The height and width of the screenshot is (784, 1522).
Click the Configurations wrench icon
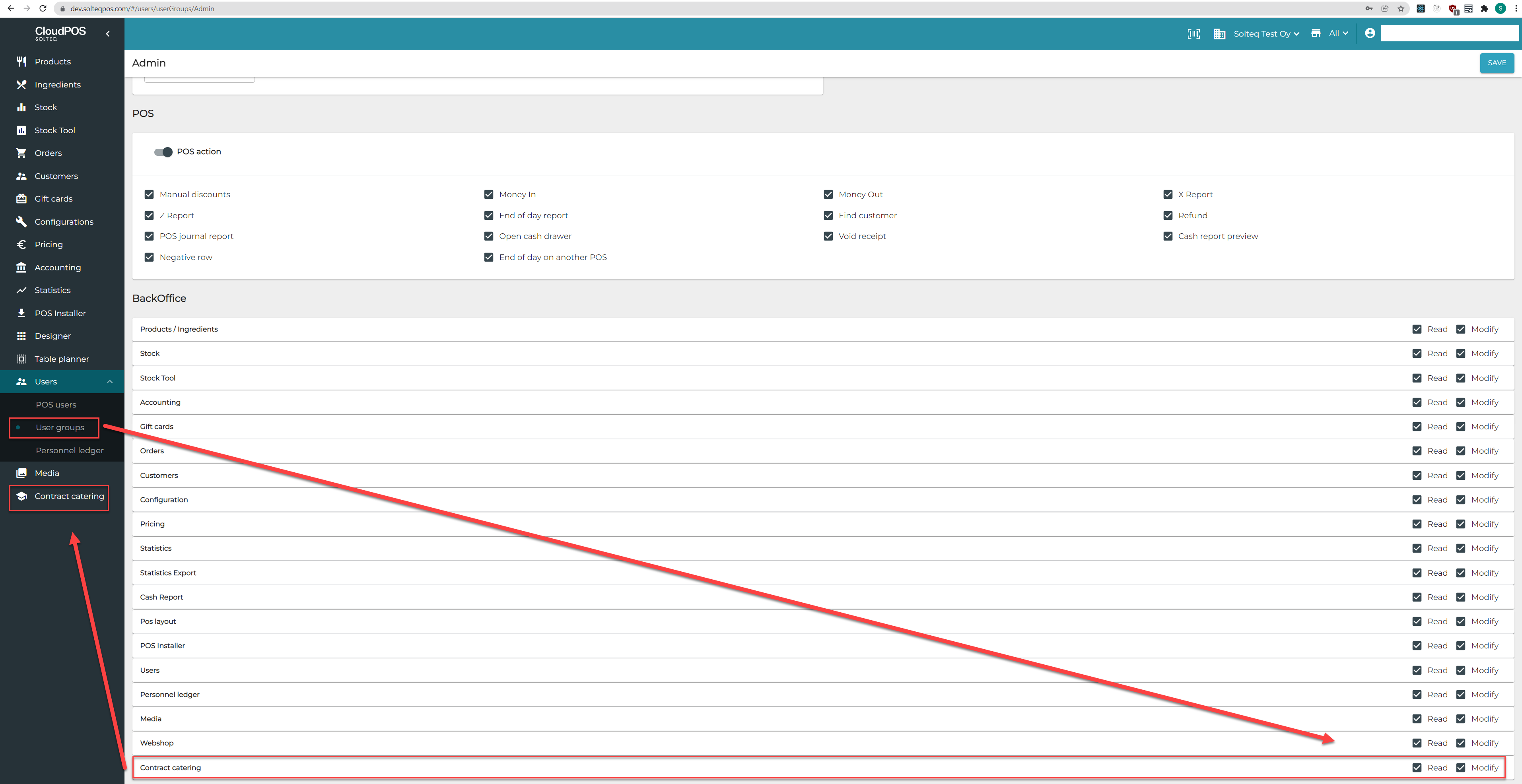pyautogui.click(x=21, y=221)
